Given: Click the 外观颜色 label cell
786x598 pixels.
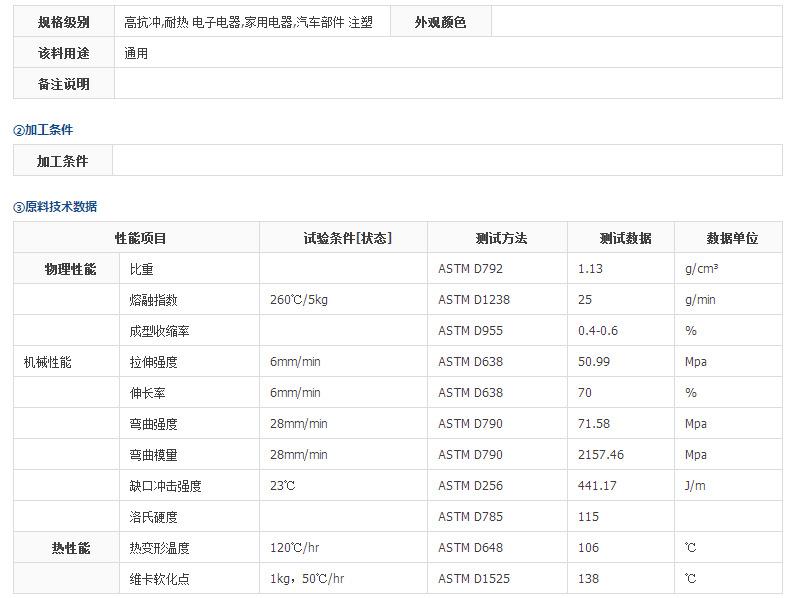Looking at the screenshot, I should pyautogui.click(x=441, y=22).
